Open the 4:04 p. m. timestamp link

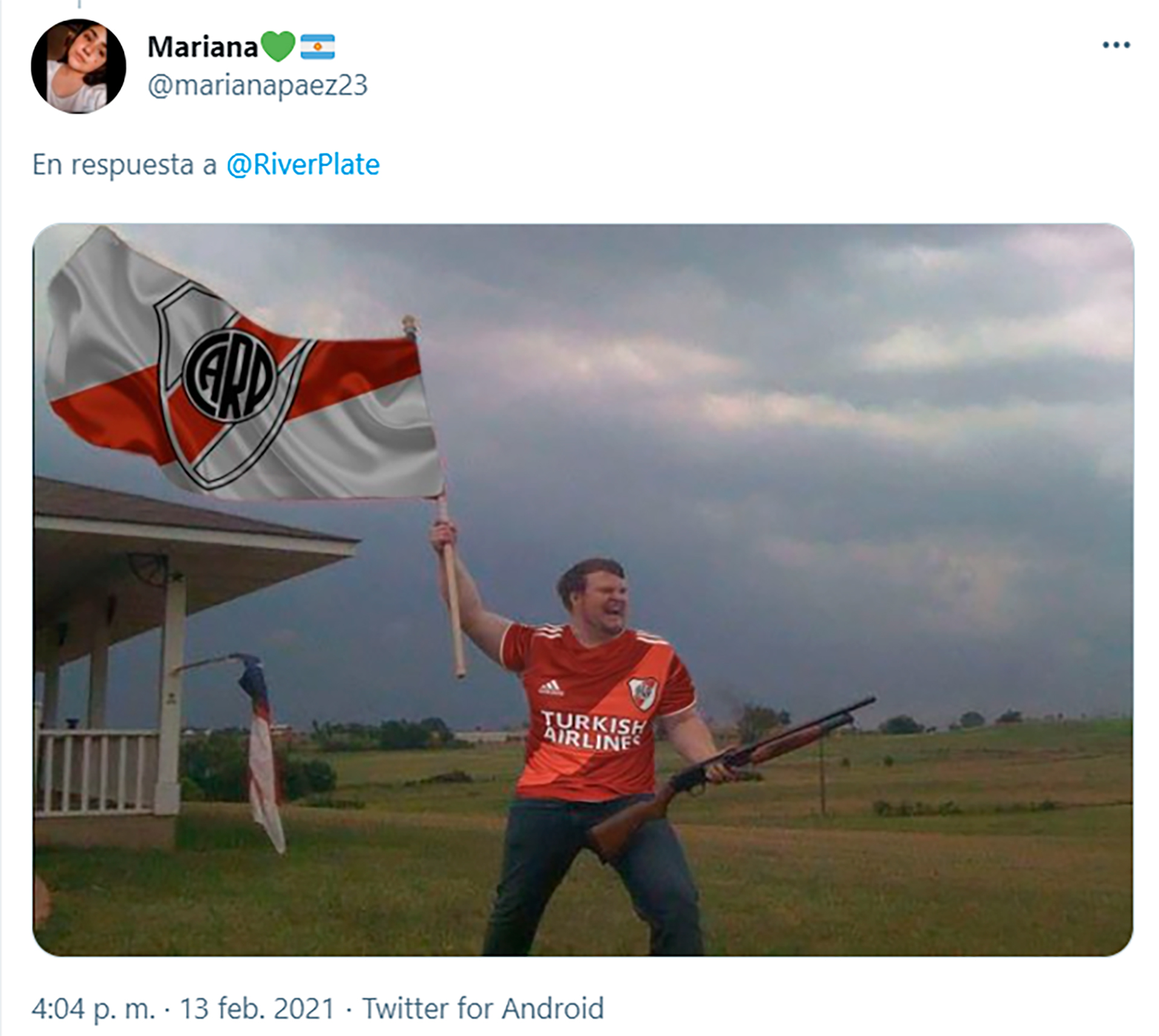pyautogui.click(x=94, y=1008)
